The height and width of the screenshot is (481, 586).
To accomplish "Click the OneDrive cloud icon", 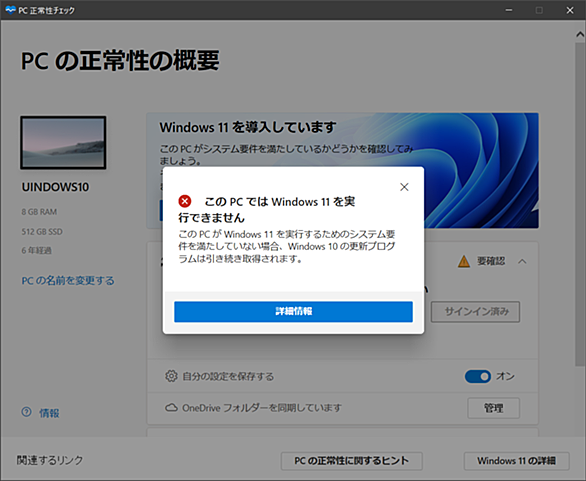I will (x=171, y=407).
